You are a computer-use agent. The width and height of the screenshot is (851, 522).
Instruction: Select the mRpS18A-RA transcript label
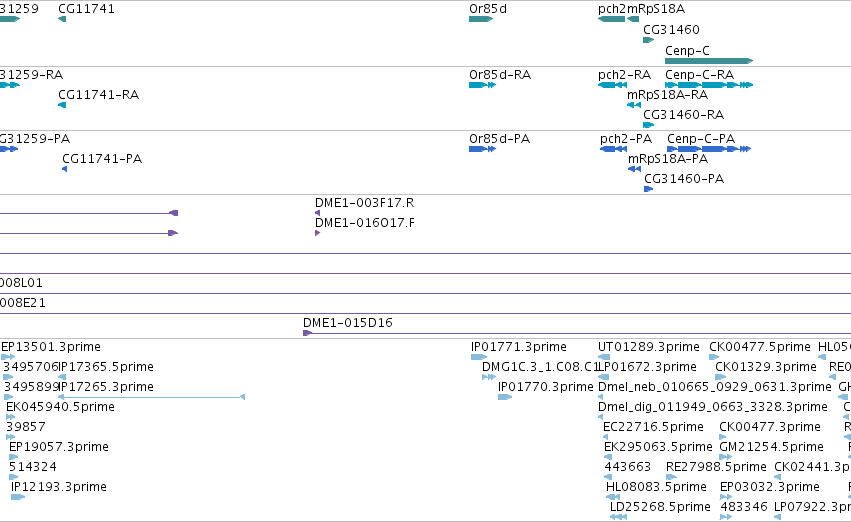pos(668,94)
